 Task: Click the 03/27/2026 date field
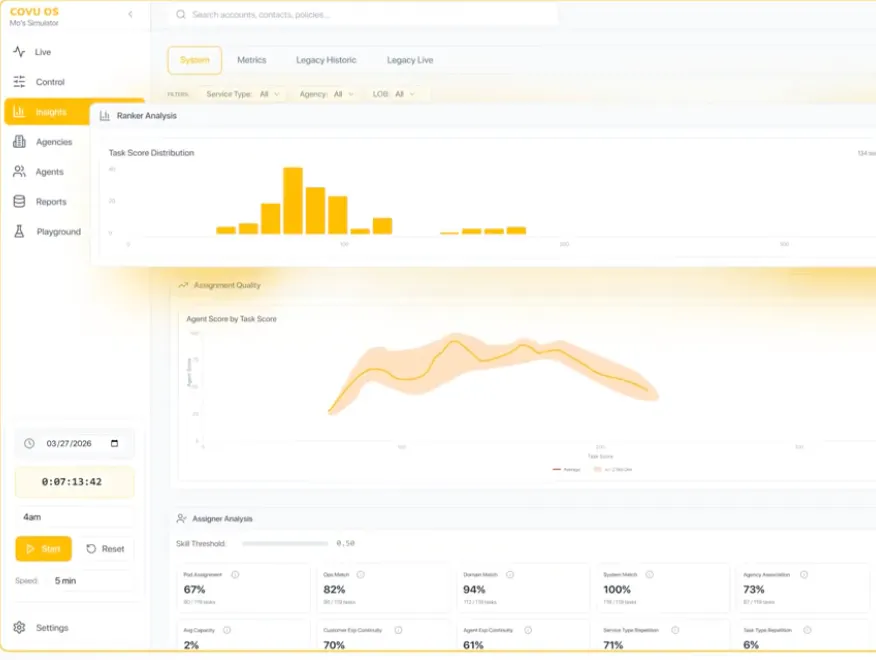(x=75, y=443)
